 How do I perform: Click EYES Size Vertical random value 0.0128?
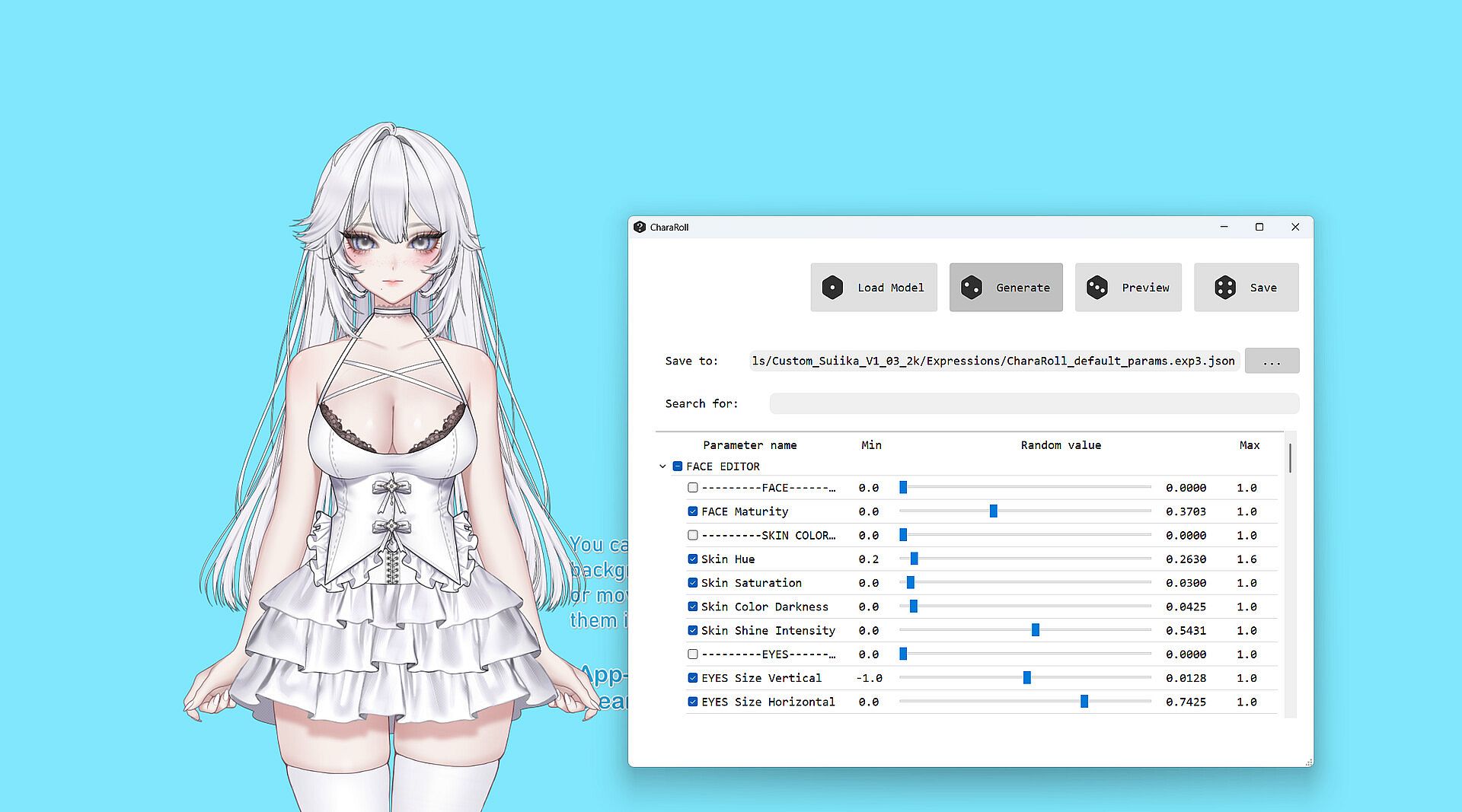coord(1186,678)
